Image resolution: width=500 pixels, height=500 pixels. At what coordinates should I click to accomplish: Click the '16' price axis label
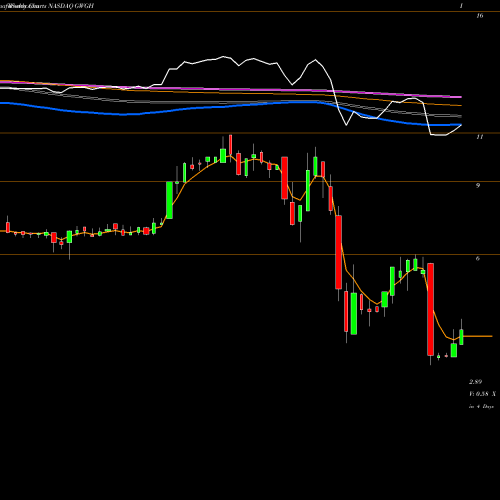point(479,16)
